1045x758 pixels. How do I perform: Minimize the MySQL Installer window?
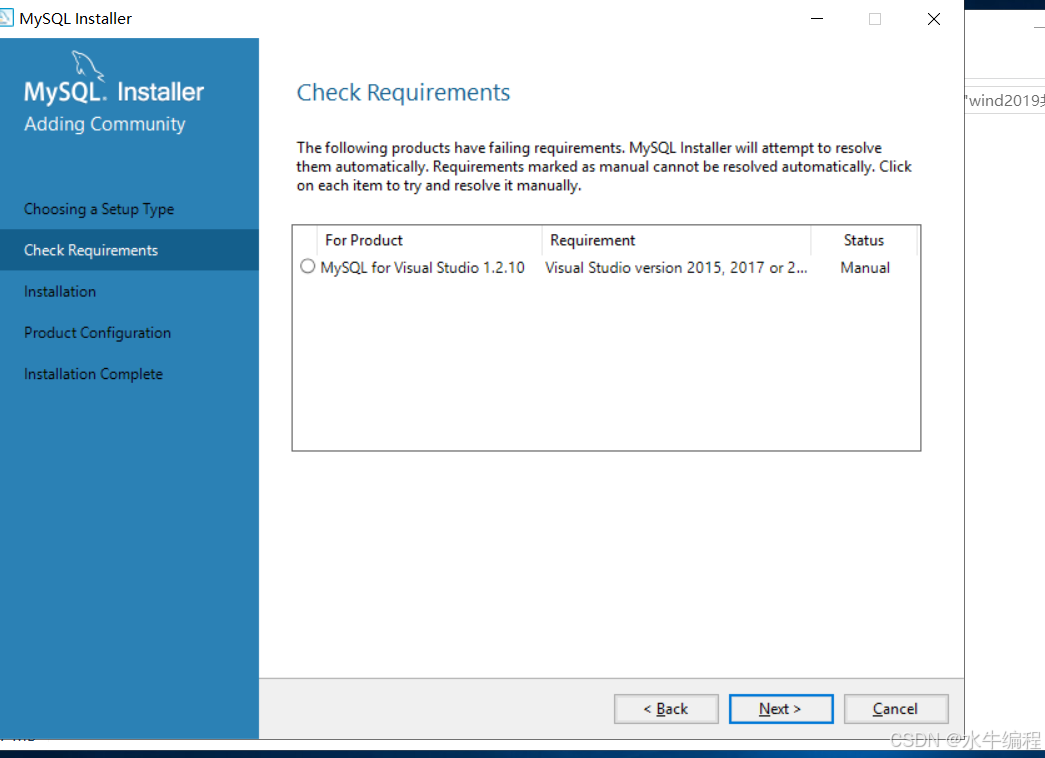pos(816,19)
